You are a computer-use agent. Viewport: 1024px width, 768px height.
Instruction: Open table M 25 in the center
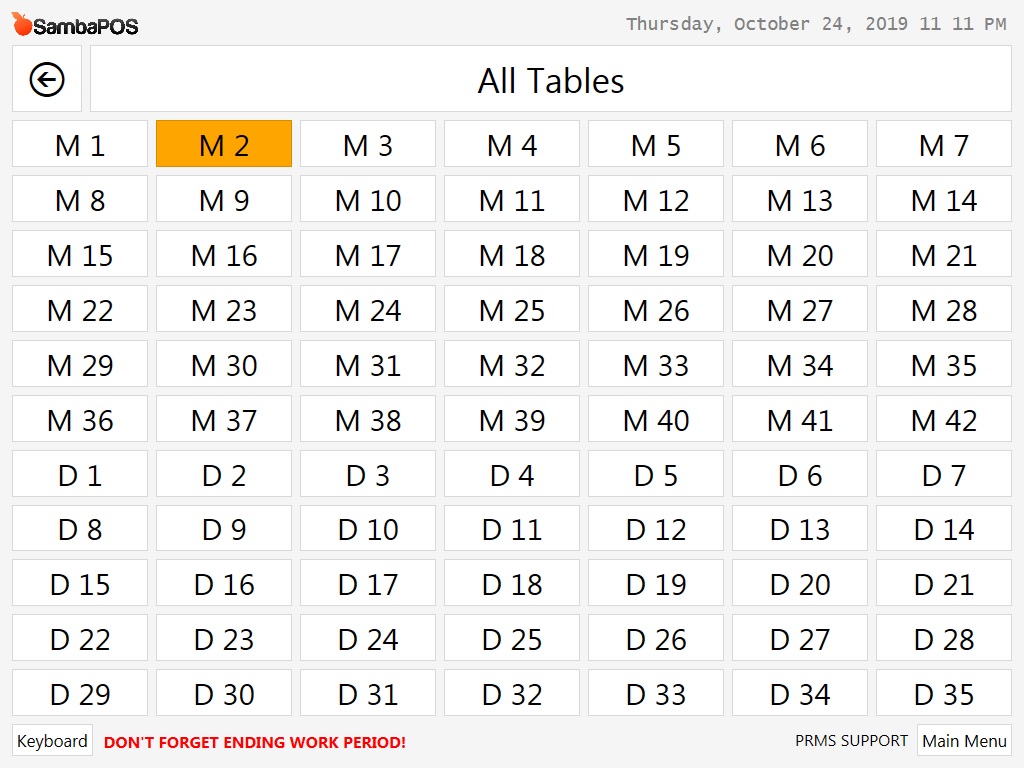click(511, 309)
